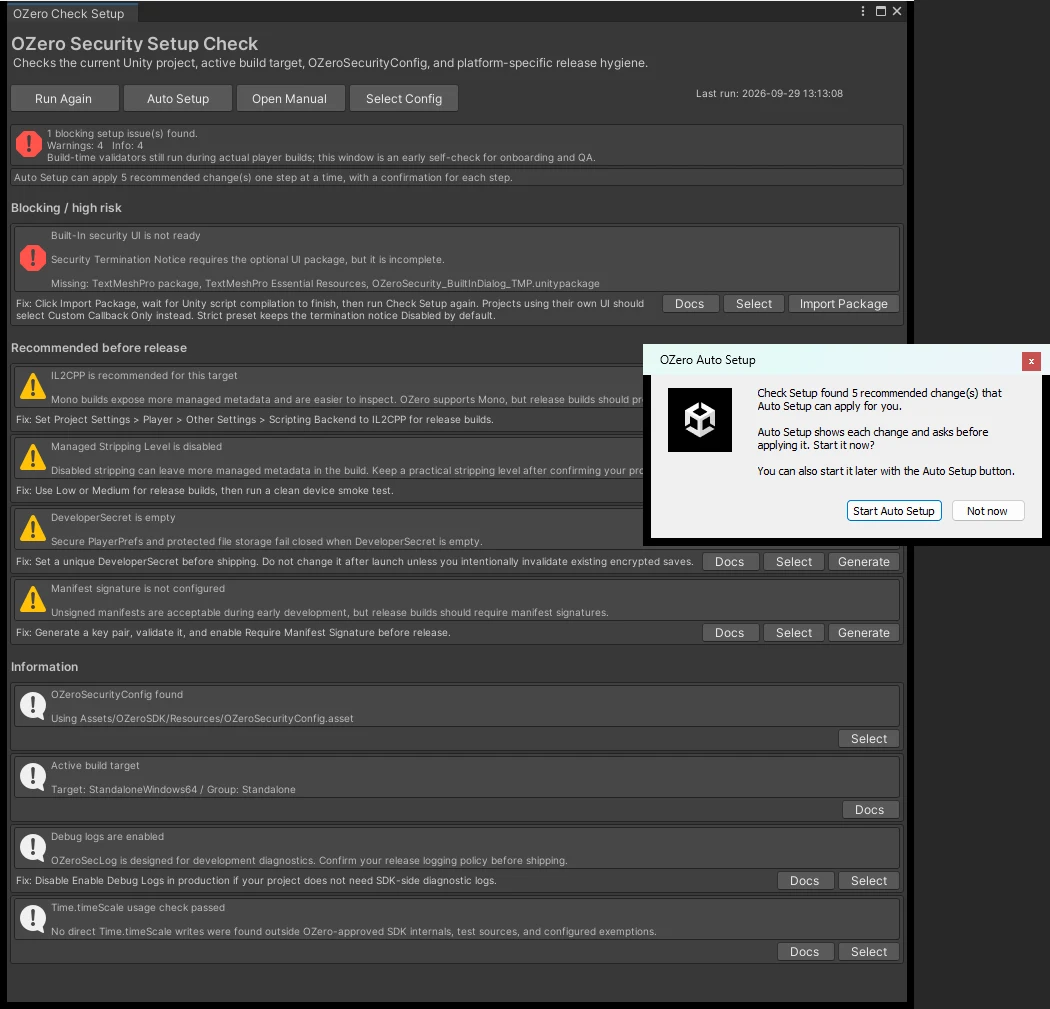The image size is (1050, 1009).
Task: Click warning icon for DeveloperSecret is empty
Action: (x=33, y=528)
